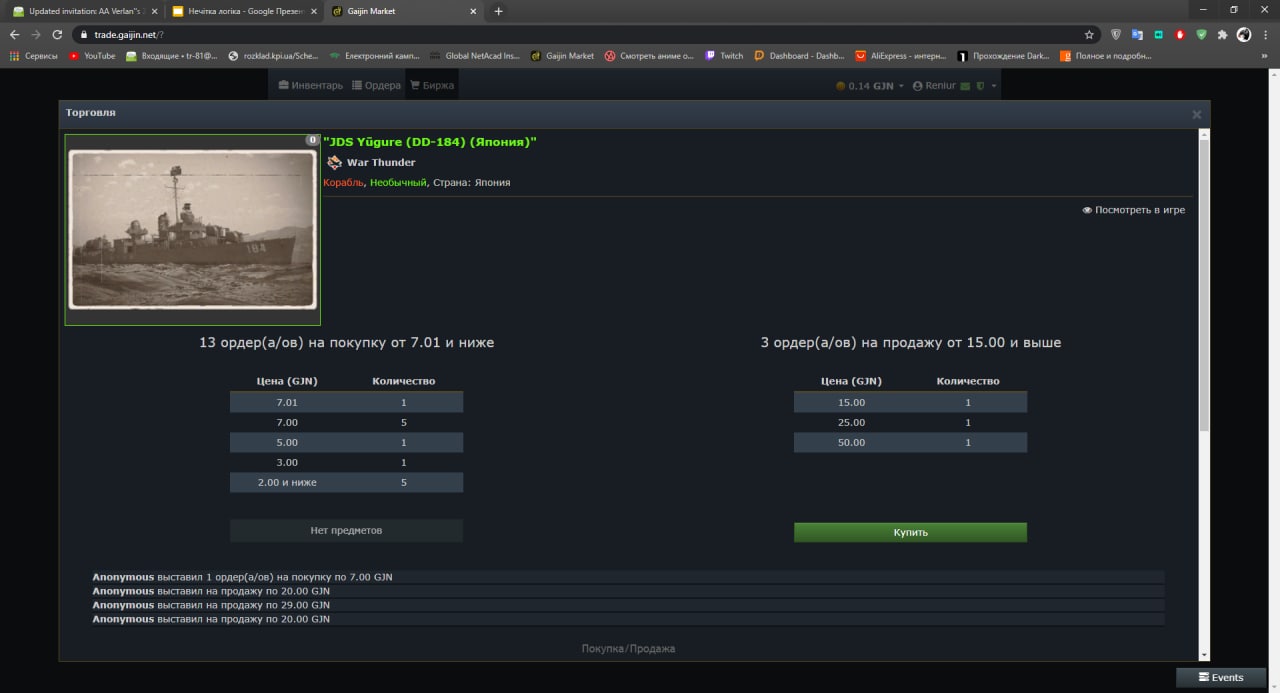Open the Chrome profile avatar

(x=1243, y=34)
